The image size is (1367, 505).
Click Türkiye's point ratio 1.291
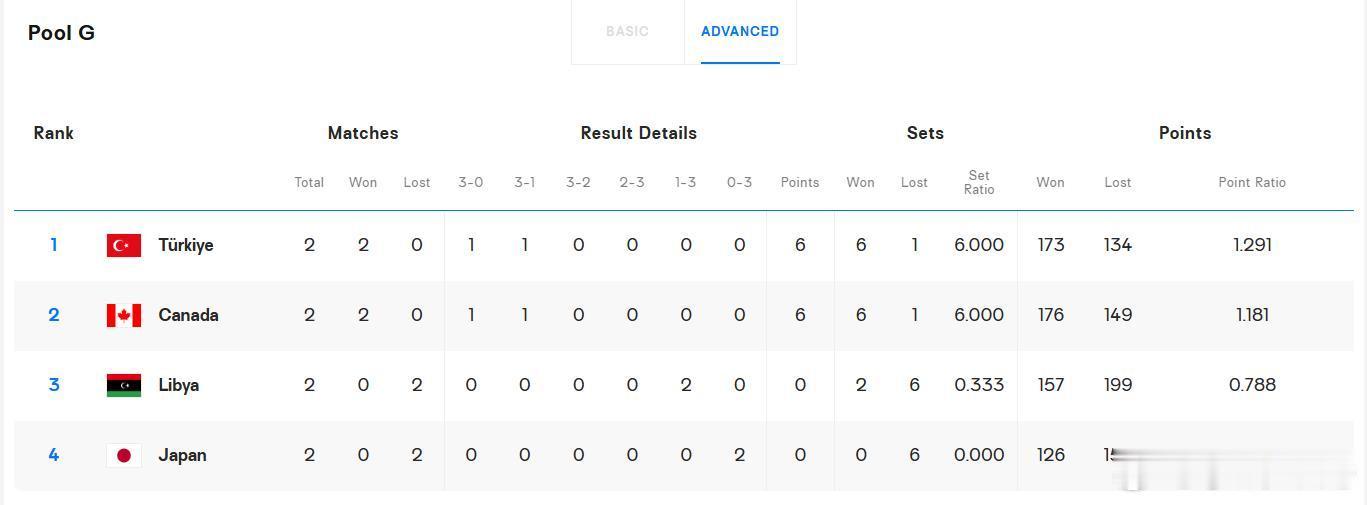pyautogui.click(x=1252, y=245)
